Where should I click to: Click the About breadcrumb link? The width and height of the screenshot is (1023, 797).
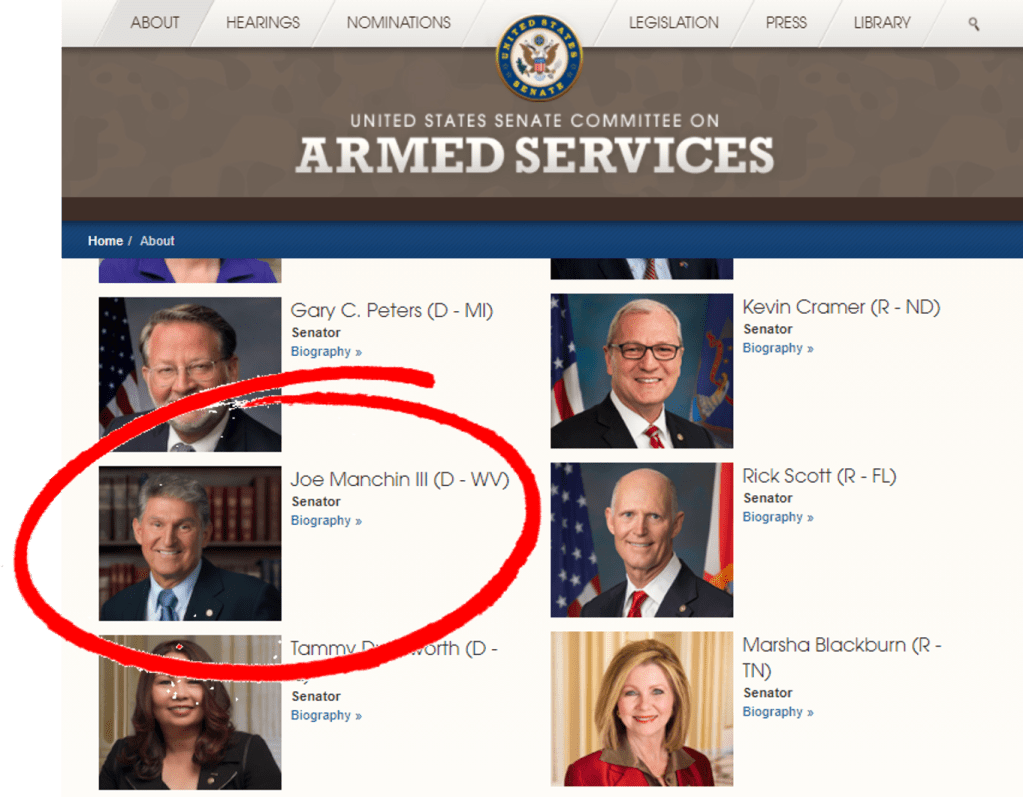[157, 241]
